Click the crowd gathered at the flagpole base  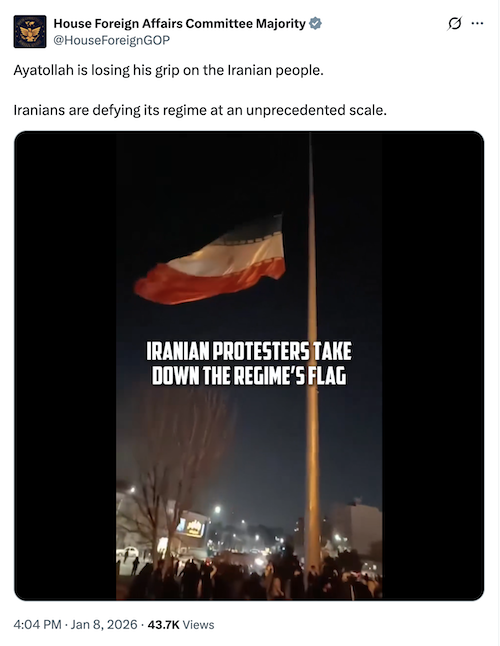tap(249, 577)
